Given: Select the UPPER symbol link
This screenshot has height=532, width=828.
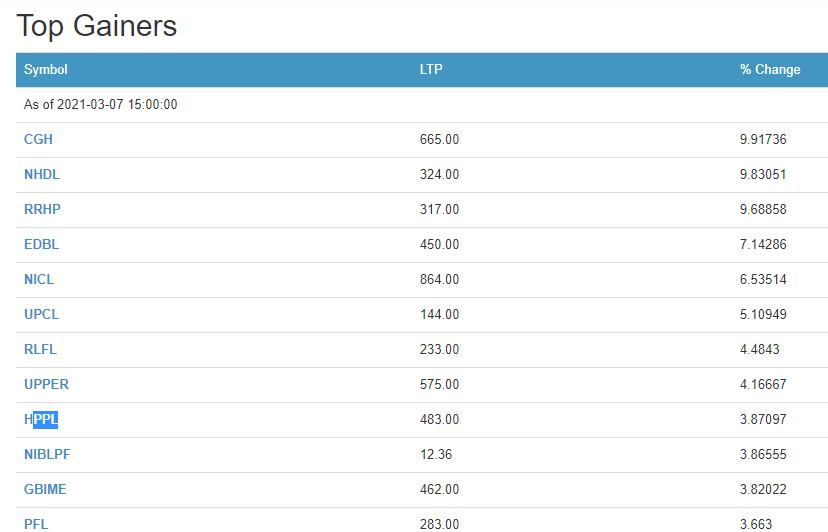Looking at the screenshot, I should tap(46, 385).
